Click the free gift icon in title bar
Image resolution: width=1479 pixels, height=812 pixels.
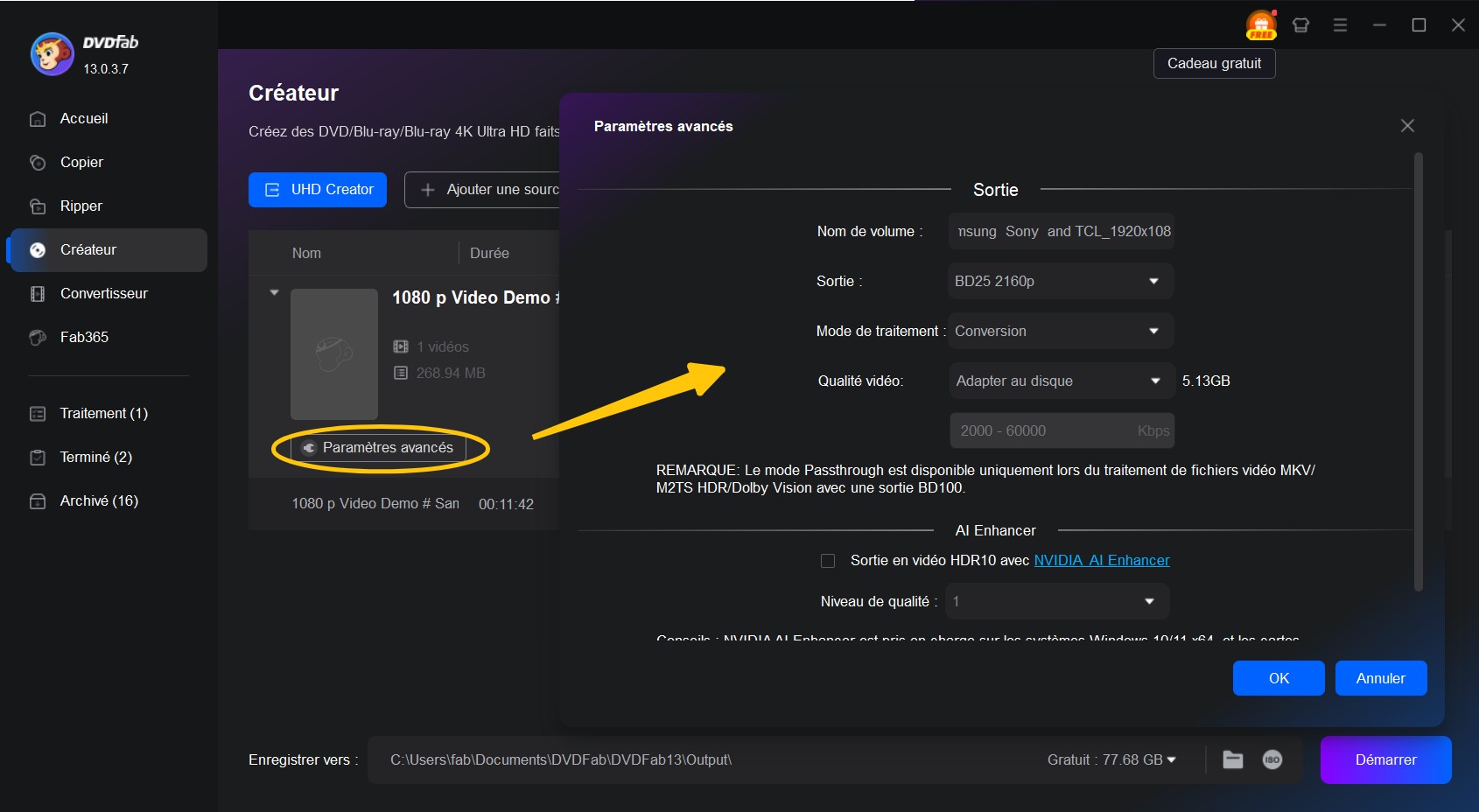point(1261,25)
